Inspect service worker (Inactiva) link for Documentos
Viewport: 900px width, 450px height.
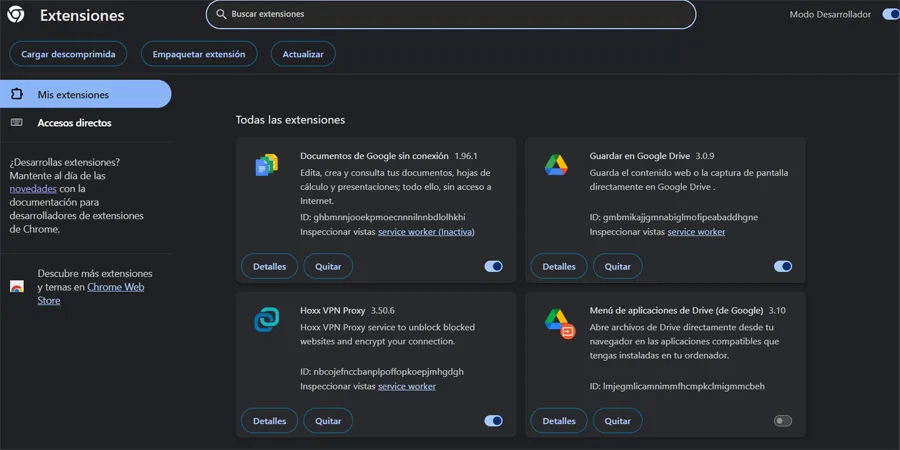(x=426, y=232)
